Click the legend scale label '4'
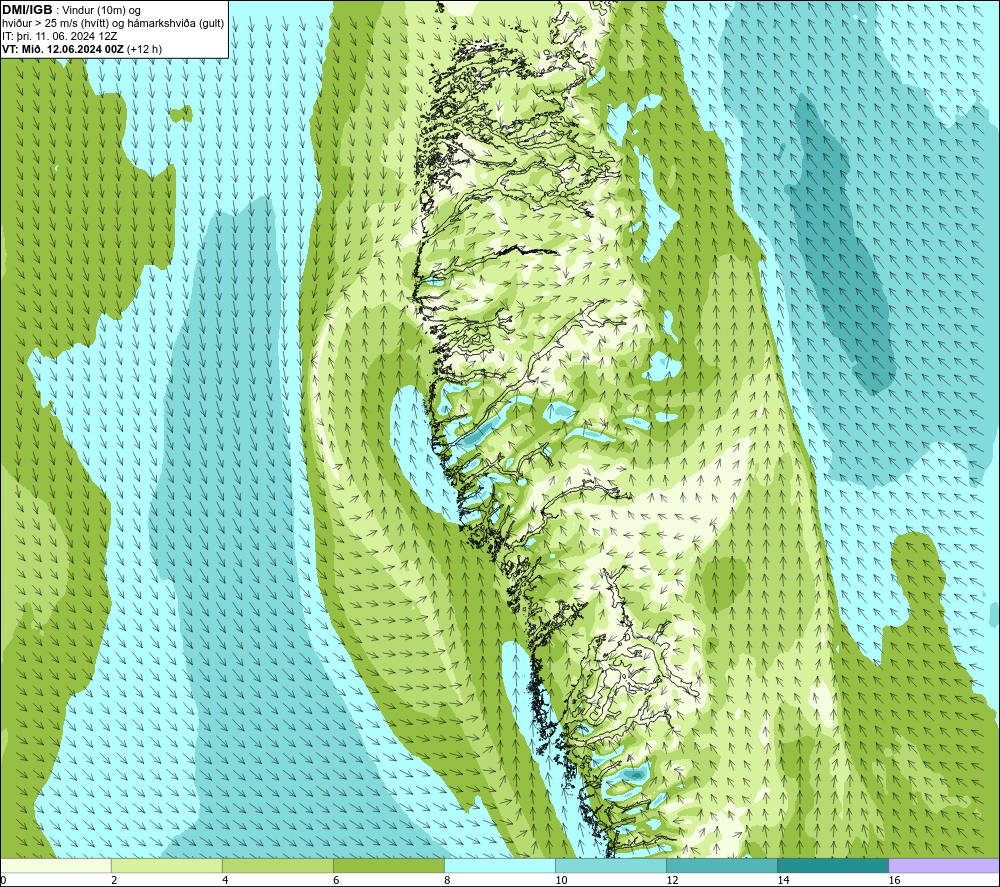Viewport: 1000px width, 887px height. click(x=225, y=881)
